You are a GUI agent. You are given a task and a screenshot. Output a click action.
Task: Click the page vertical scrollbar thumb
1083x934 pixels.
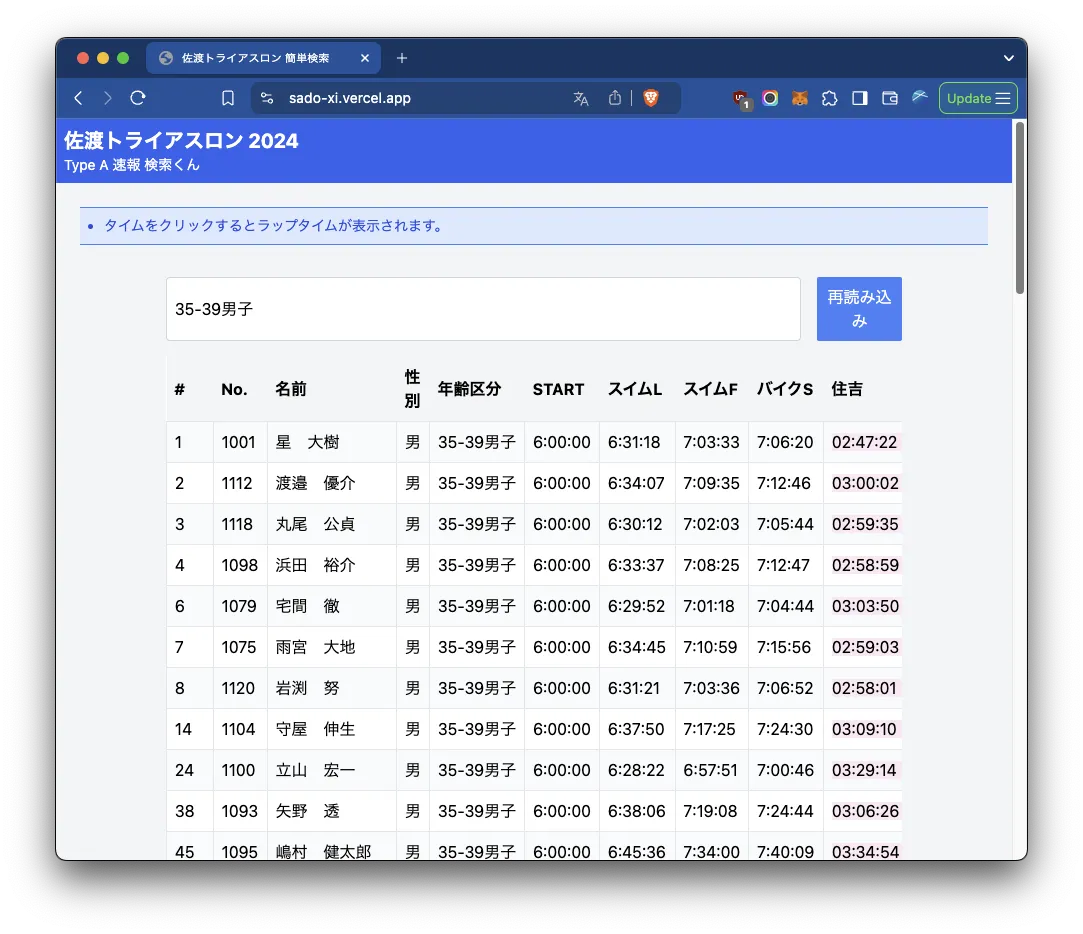click(x=1019, y=207)
